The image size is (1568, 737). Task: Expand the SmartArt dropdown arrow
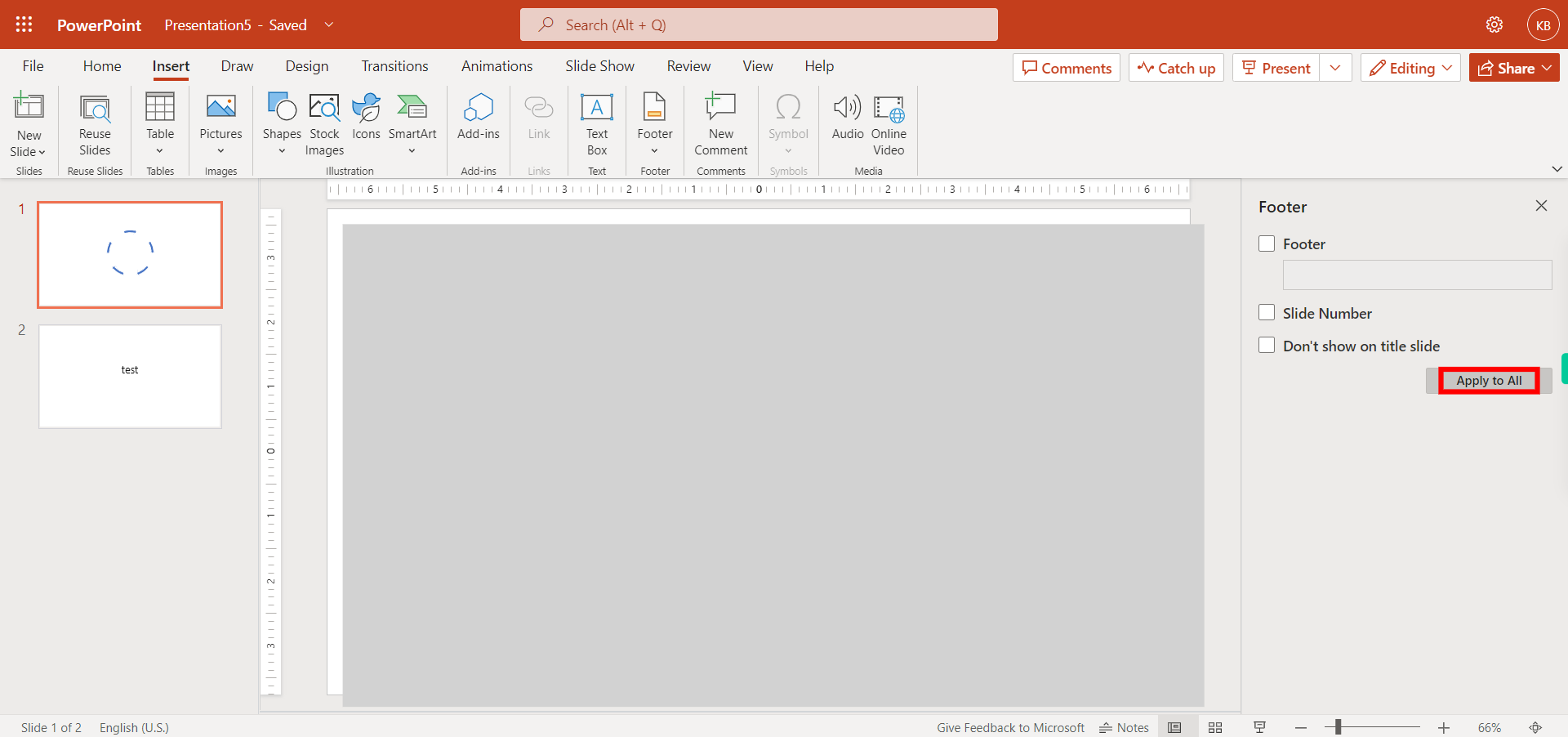pyautogui.click(x=412, y=150)
